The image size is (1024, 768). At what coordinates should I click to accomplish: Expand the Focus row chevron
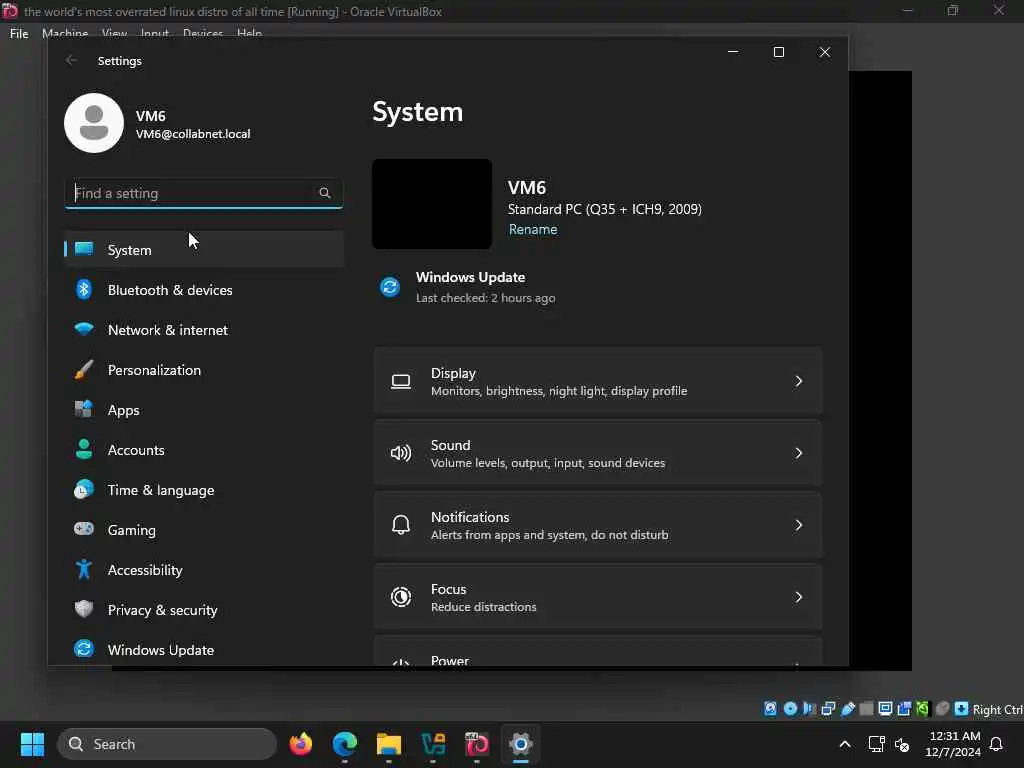pyautogui.click(x=798, y=597)
